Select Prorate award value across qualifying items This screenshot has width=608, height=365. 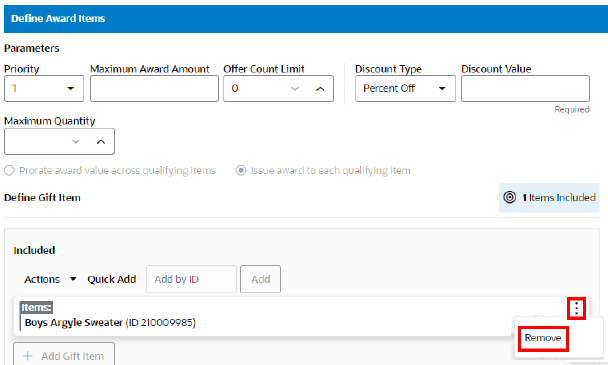pos(9,170)
